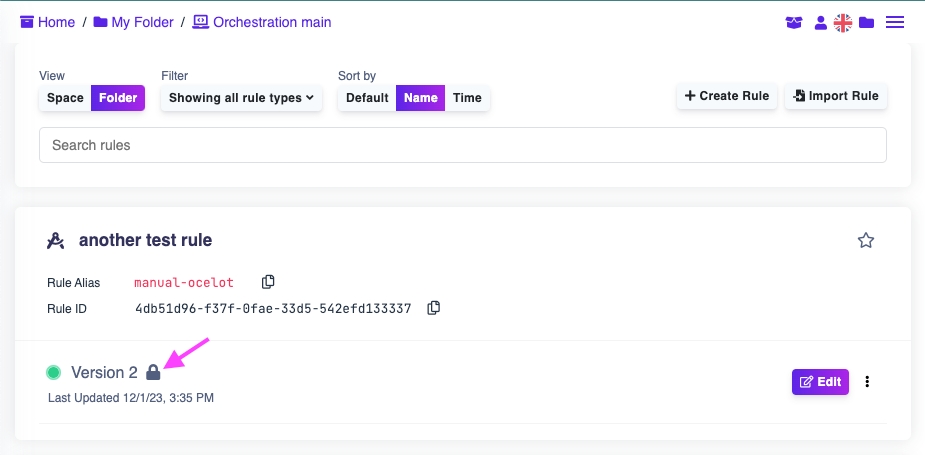This screenshot has height=455, width=925.
Task: Click the open box icon in header
Action: tap(794, 22)
